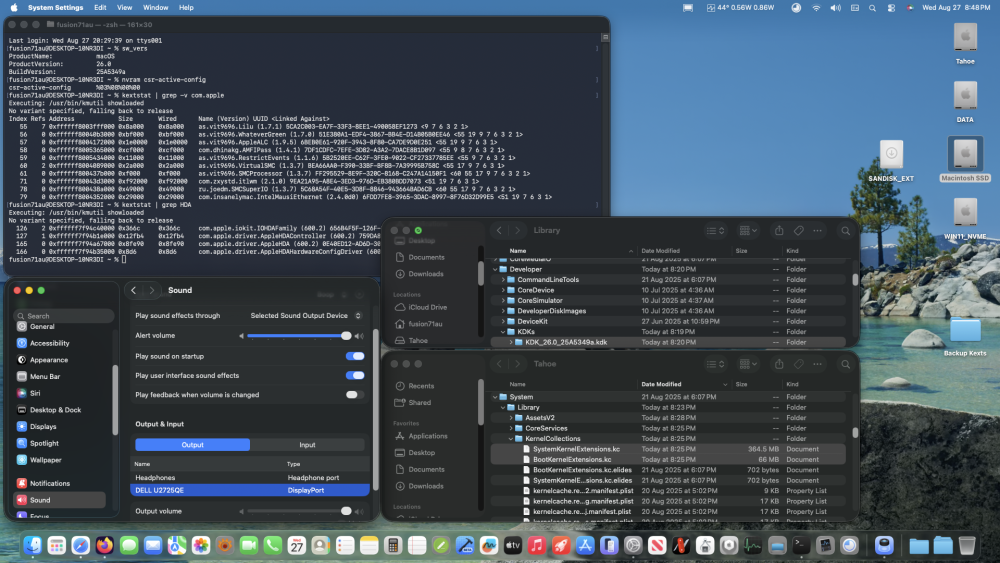Open the Help menu
The width and height of the screenshot is (1000, 563).
click(x=186, y=8)
